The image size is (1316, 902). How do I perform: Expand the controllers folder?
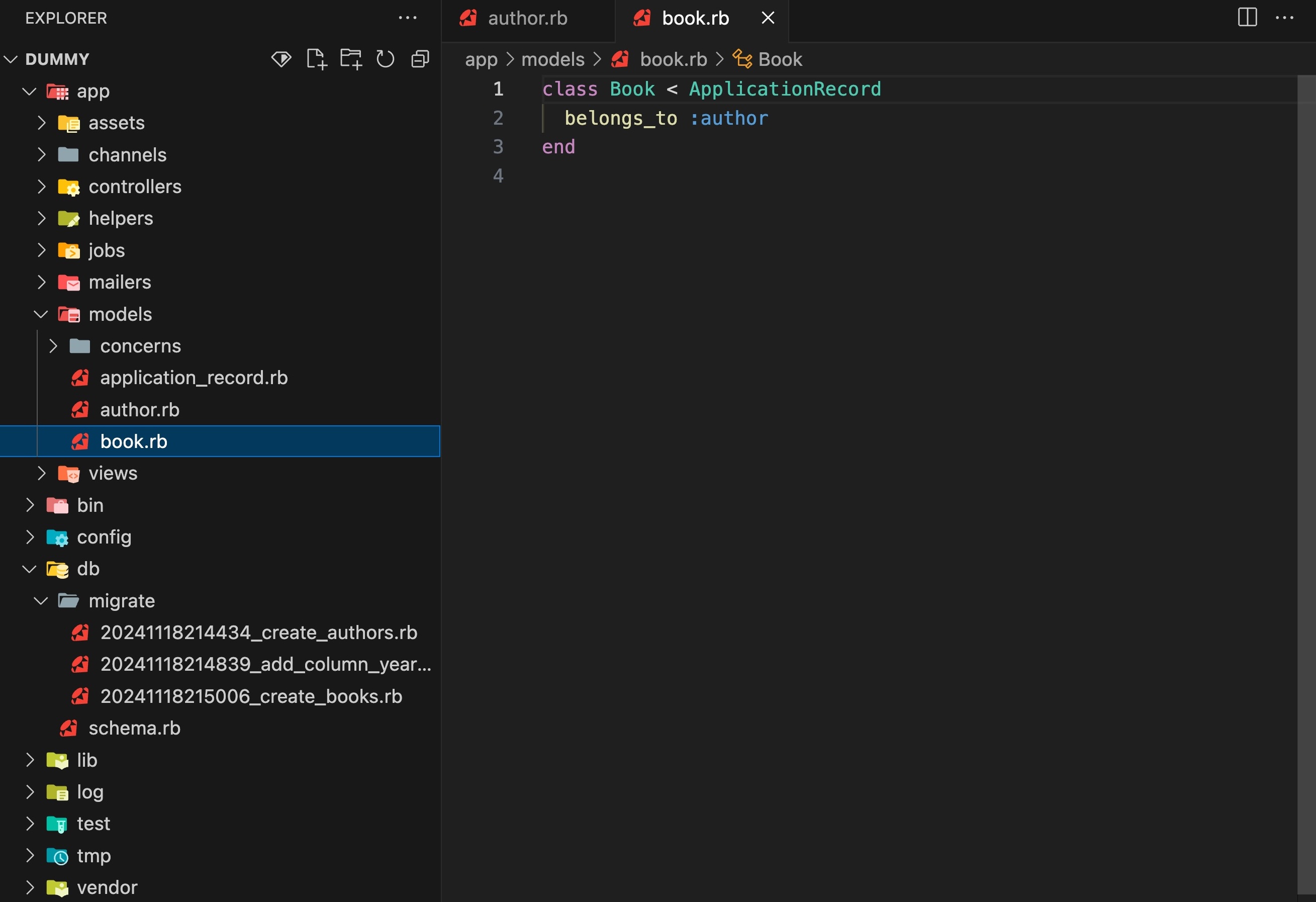click(x=135, y=187)
